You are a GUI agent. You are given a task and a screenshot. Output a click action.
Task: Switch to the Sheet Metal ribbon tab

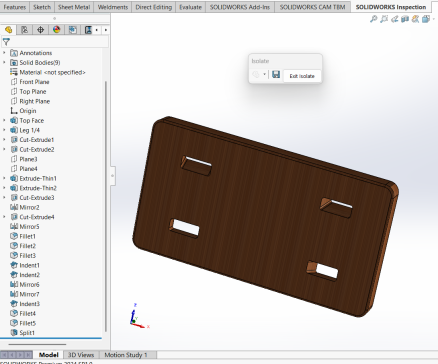[74, 7]
